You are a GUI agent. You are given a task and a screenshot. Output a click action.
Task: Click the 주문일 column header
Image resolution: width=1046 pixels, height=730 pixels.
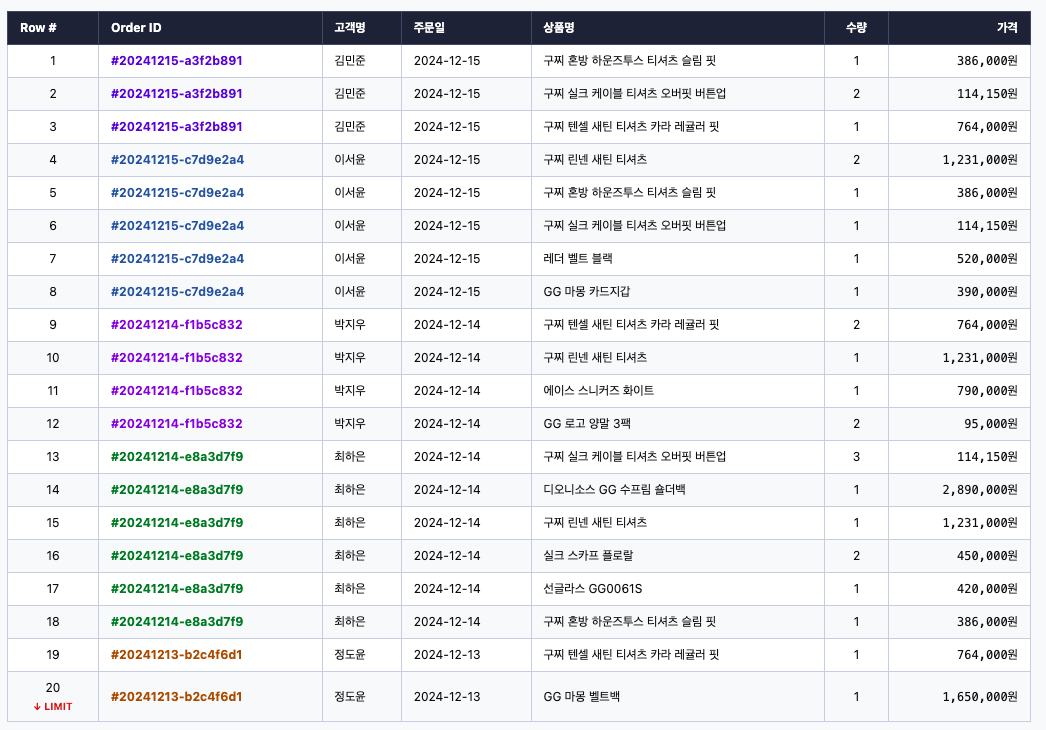coord(466,28)
